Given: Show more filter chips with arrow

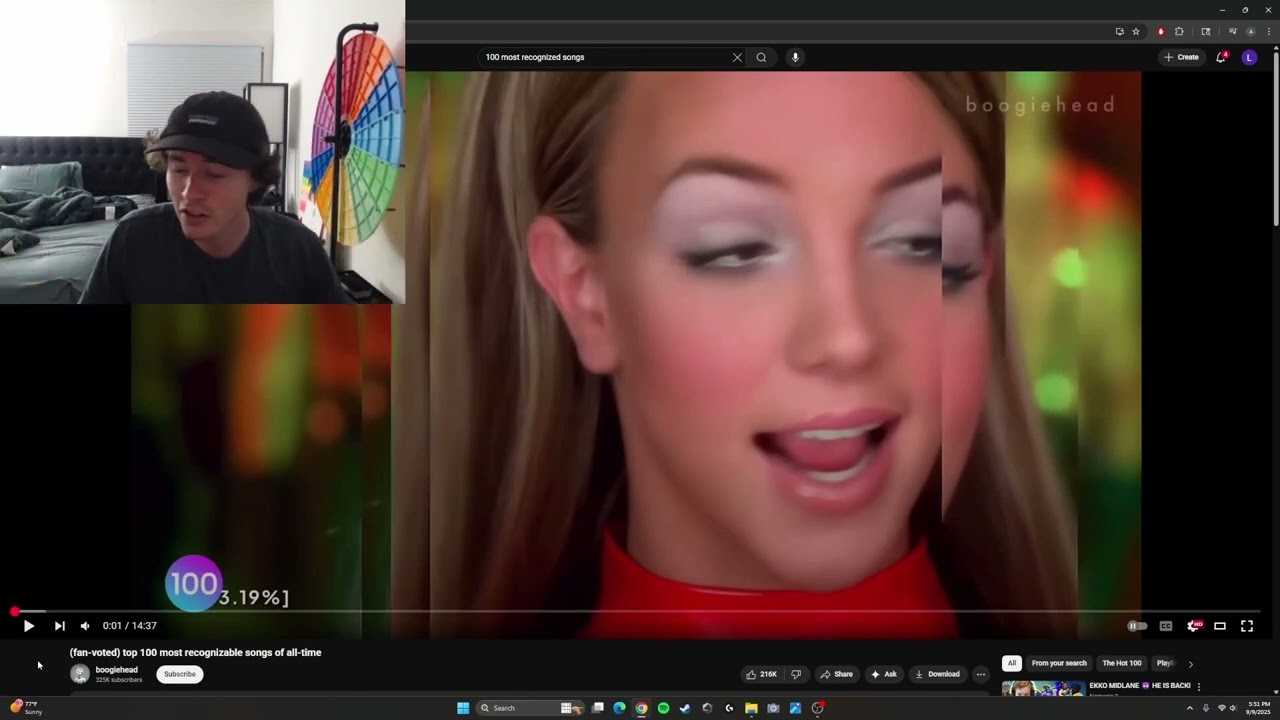Looking at the screenshot, I should click(x=1190, y=664).
